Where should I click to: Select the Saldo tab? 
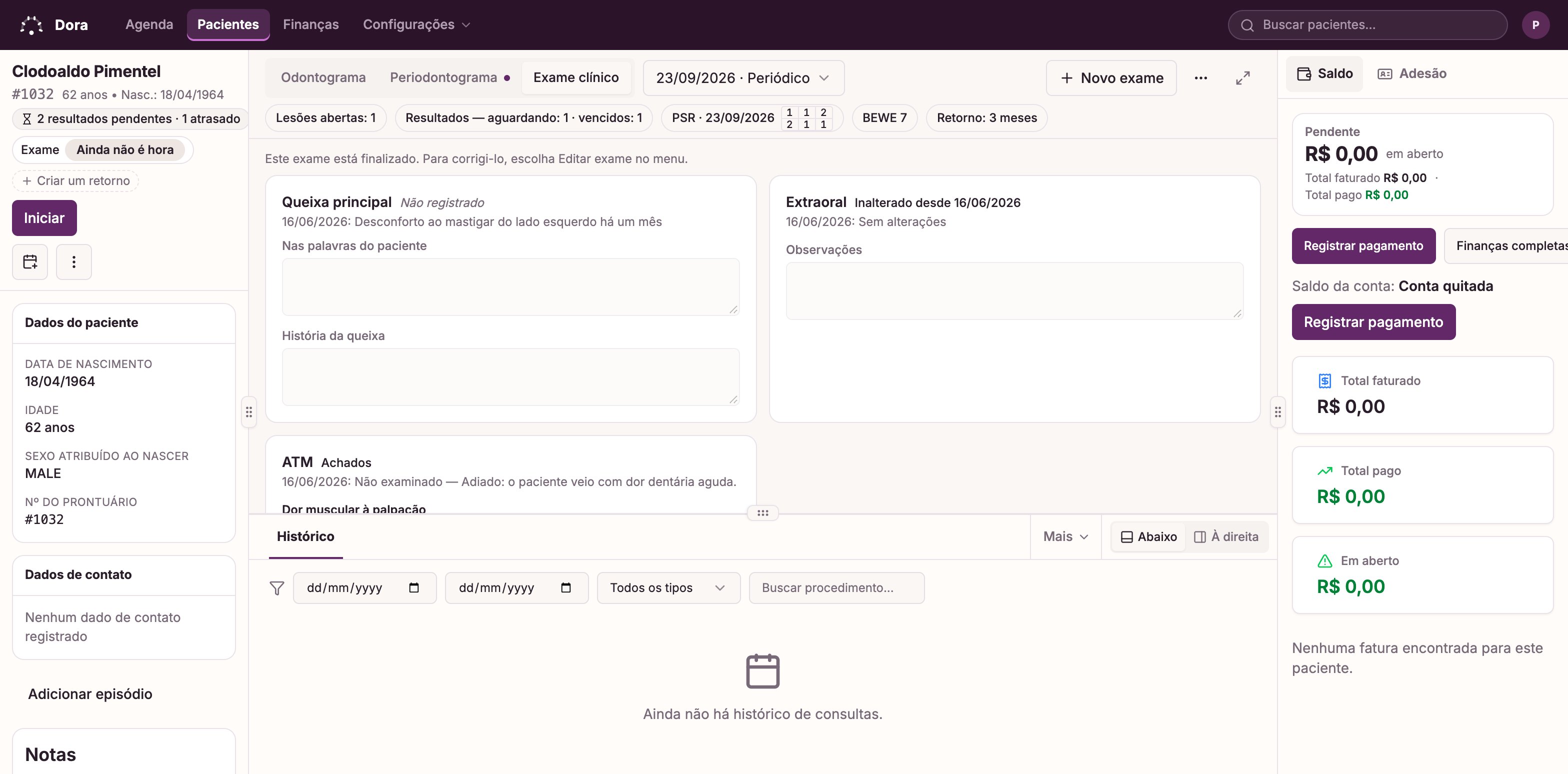tap(1324, 73)
